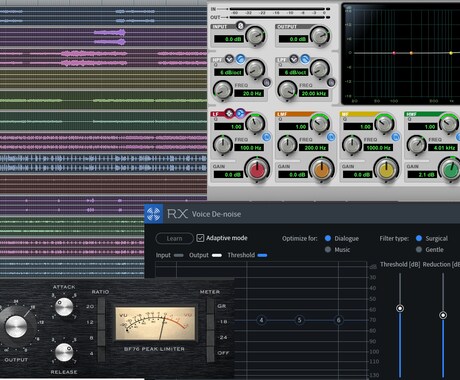
Task: Click threshold node 4 in RX graph
Action: [x=261, y=320]
